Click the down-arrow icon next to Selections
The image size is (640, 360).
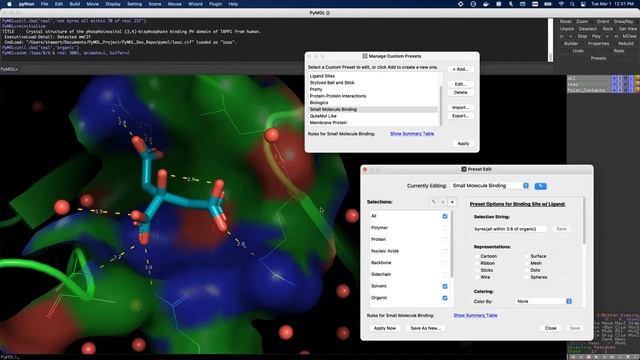443,202
